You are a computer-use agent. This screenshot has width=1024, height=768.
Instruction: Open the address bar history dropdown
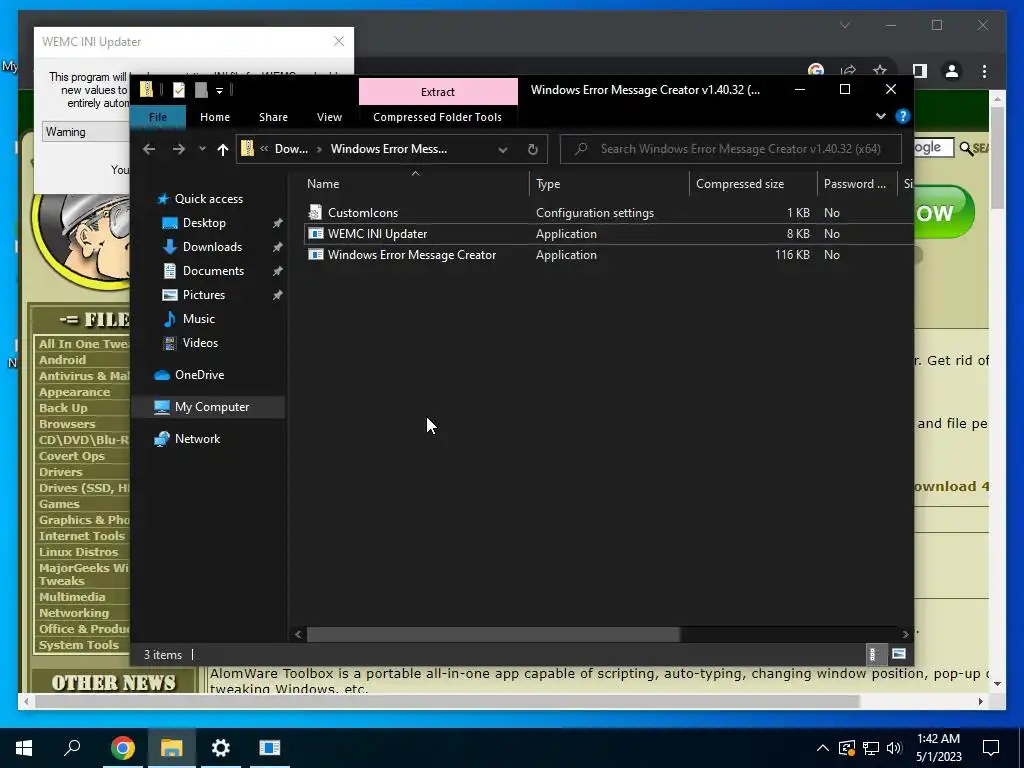pos(503,149)
